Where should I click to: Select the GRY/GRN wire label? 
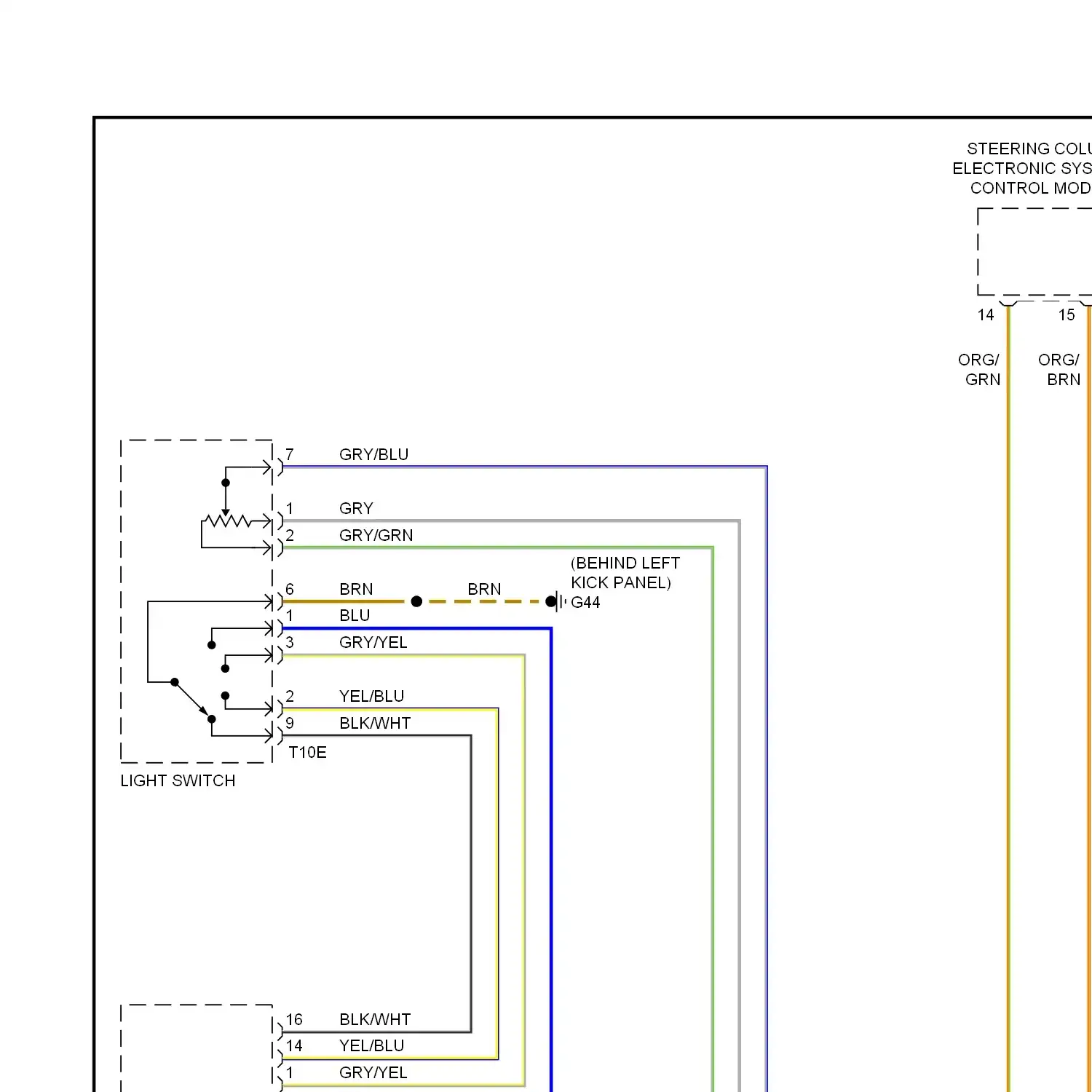(x=376, y=535)
